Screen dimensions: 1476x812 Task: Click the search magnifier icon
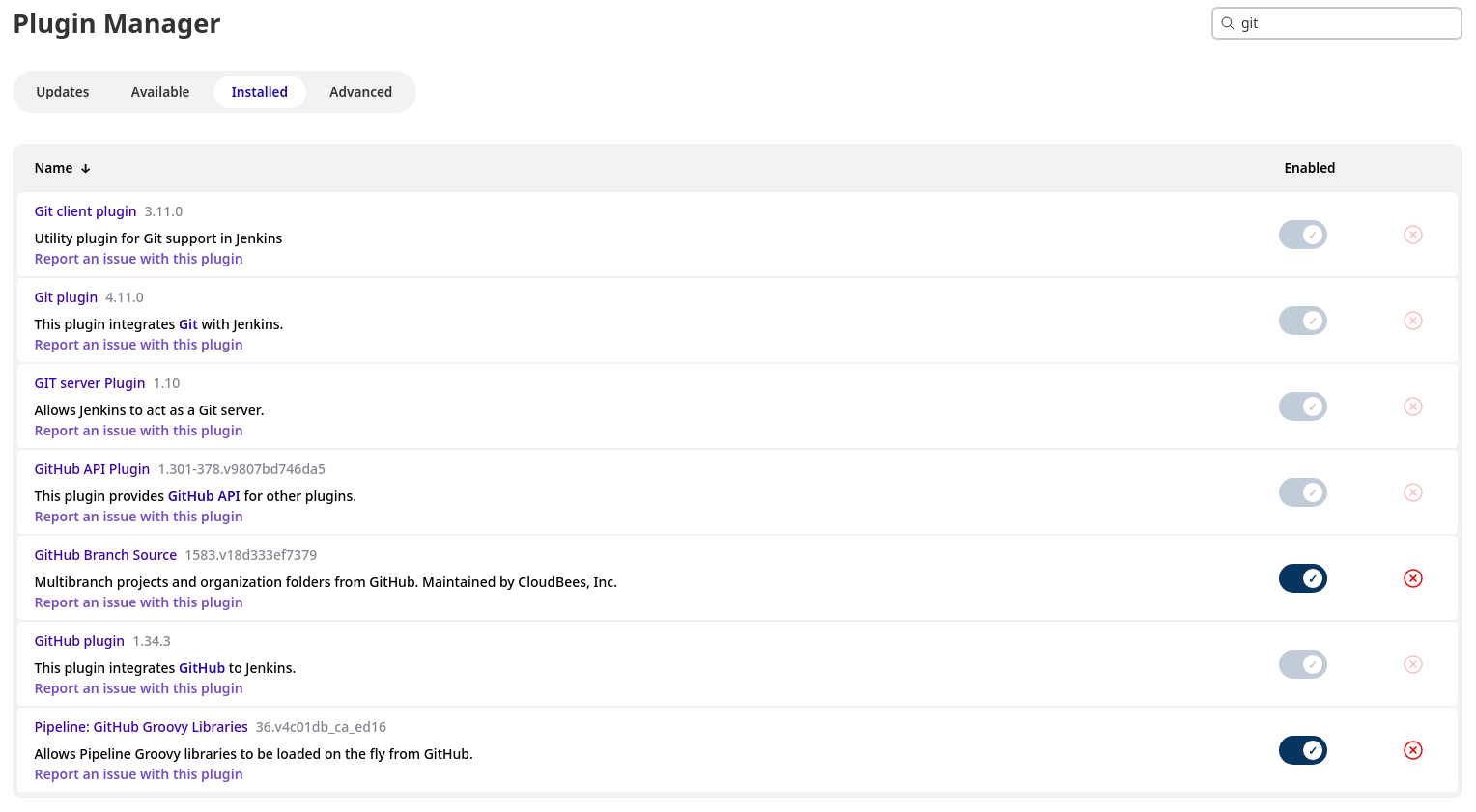click(1228, 22)
